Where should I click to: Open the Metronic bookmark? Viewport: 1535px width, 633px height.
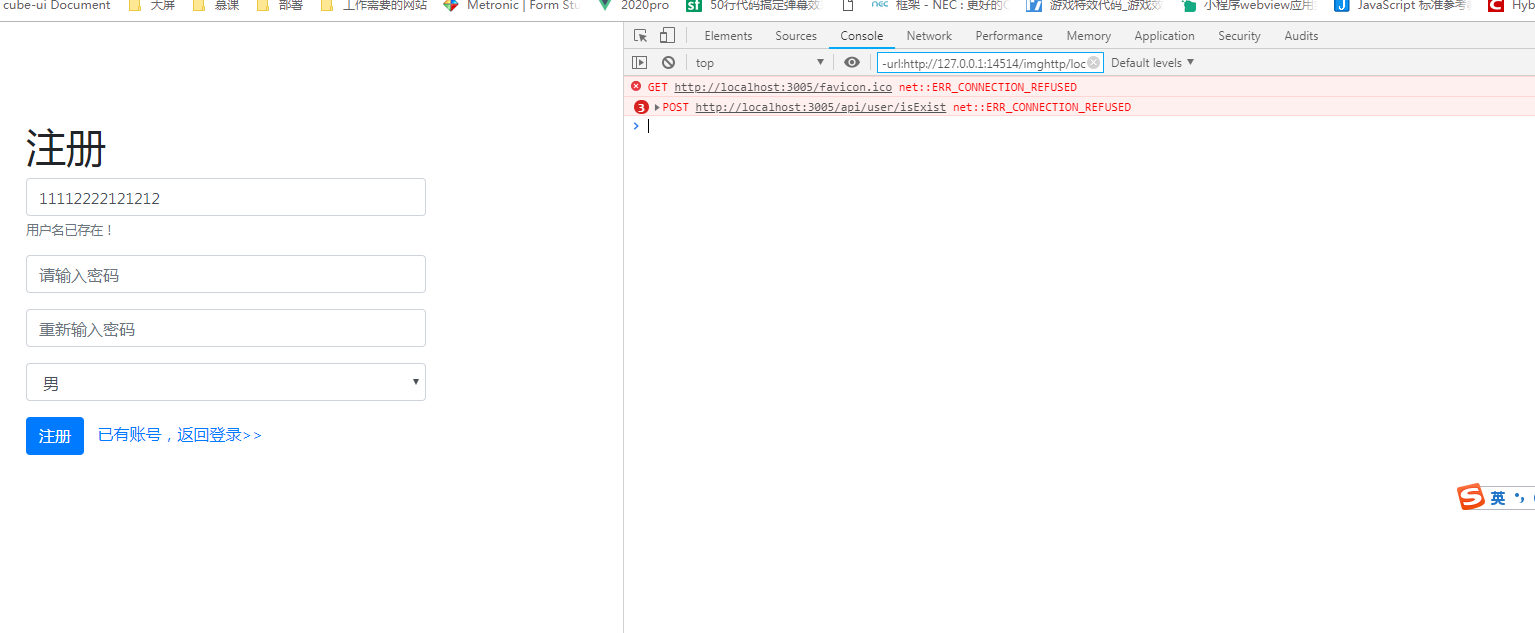pyautogui.click(x=512, y=6)
